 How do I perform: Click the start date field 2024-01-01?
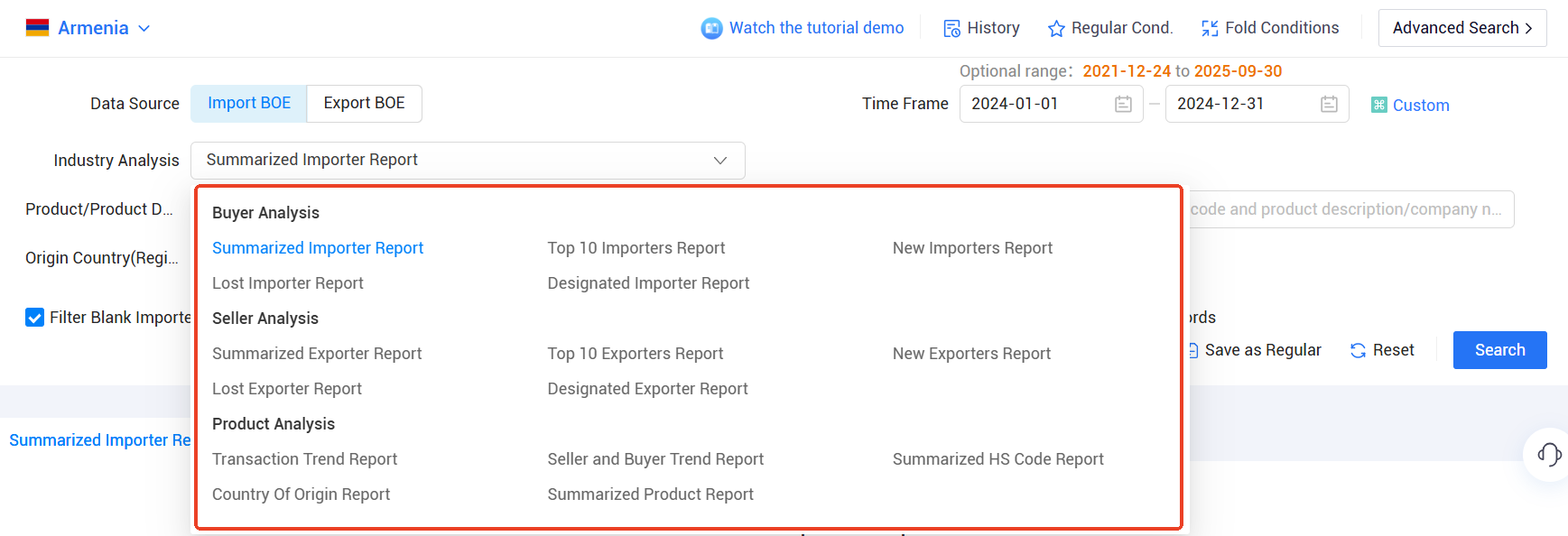click(x=1051, y=104)
